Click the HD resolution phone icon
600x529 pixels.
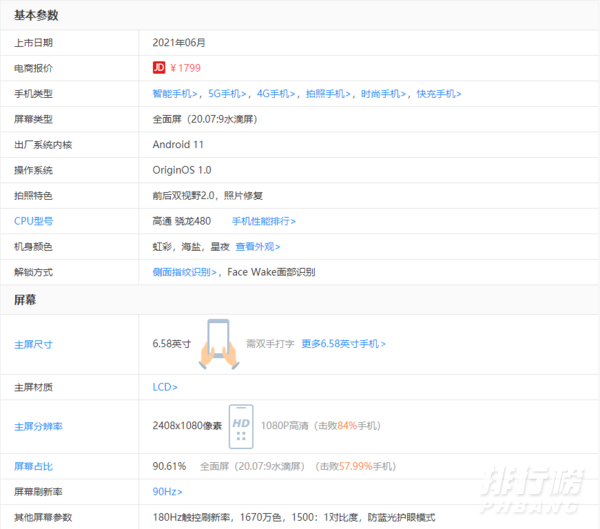(x=241, y=426)
